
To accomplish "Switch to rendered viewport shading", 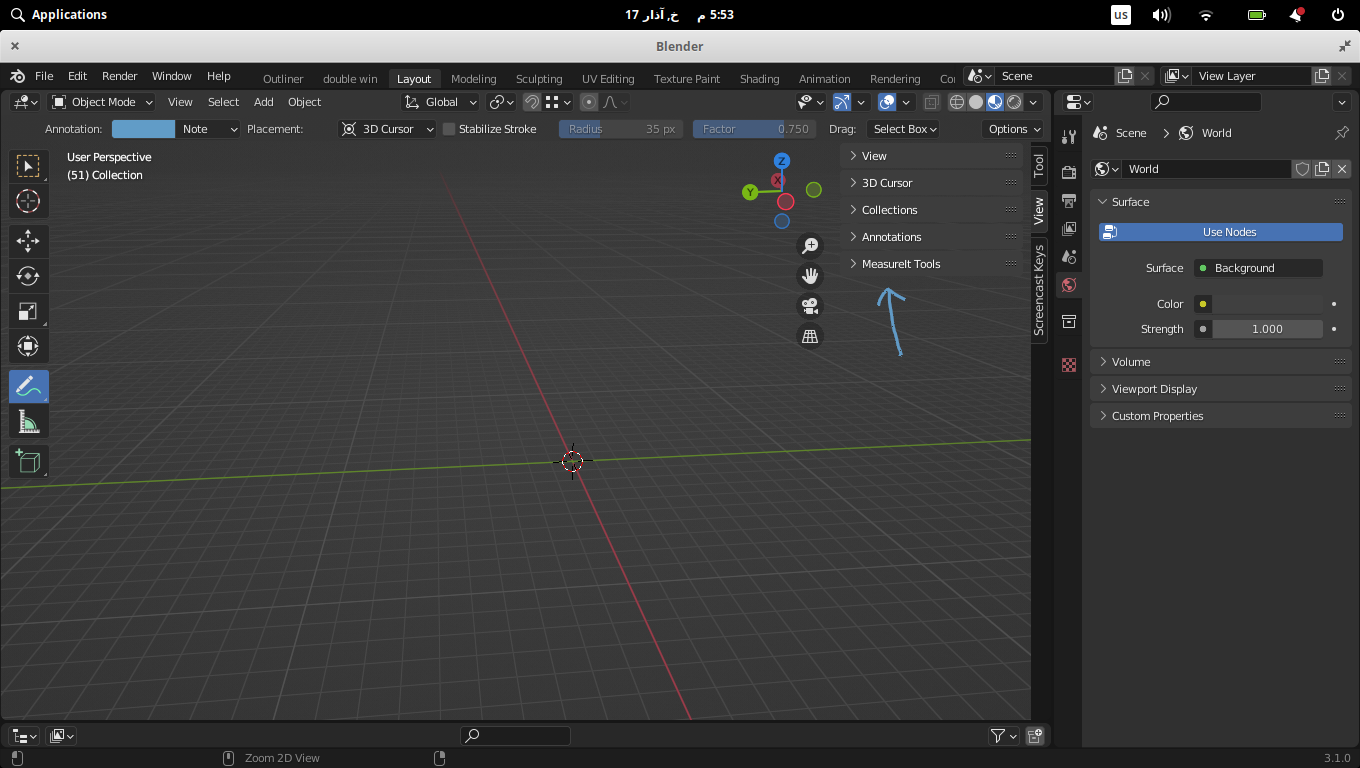I will coord(1014,102).
